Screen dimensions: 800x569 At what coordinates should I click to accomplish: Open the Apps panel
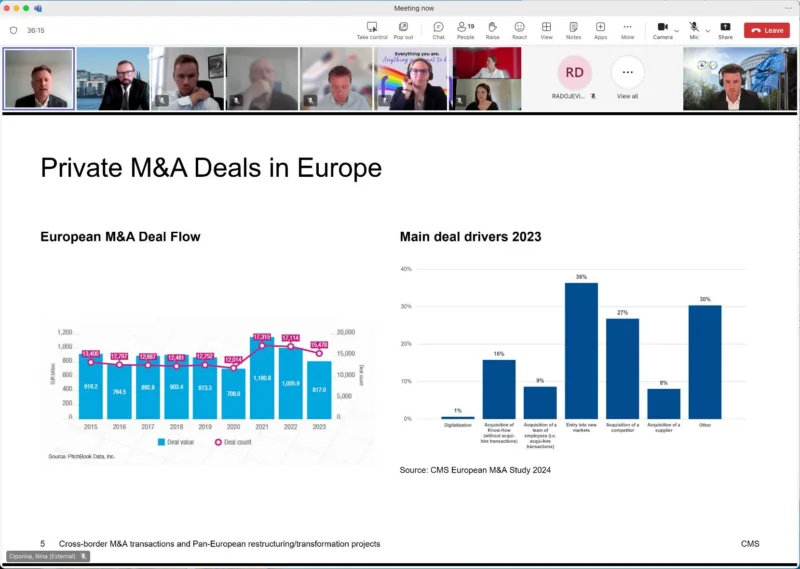click(600, 29)
